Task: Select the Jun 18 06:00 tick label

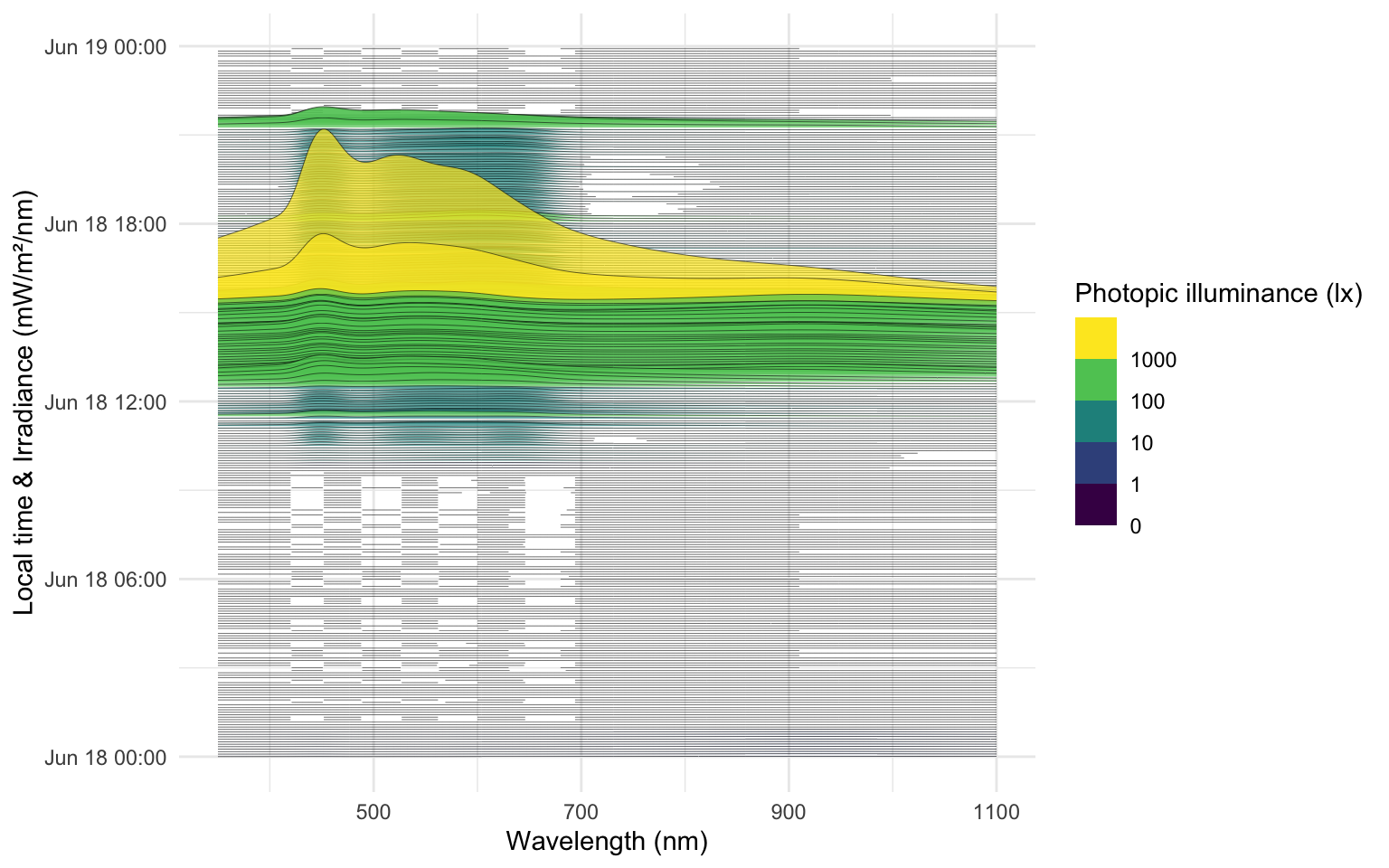Action: point(105,580)
